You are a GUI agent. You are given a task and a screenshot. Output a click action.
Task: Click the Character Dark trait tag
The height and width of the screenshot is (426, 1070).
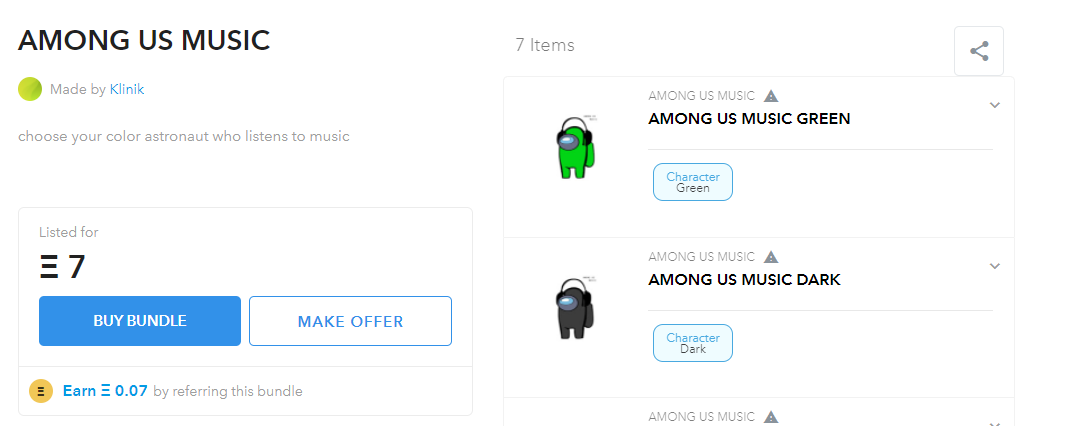693,343
